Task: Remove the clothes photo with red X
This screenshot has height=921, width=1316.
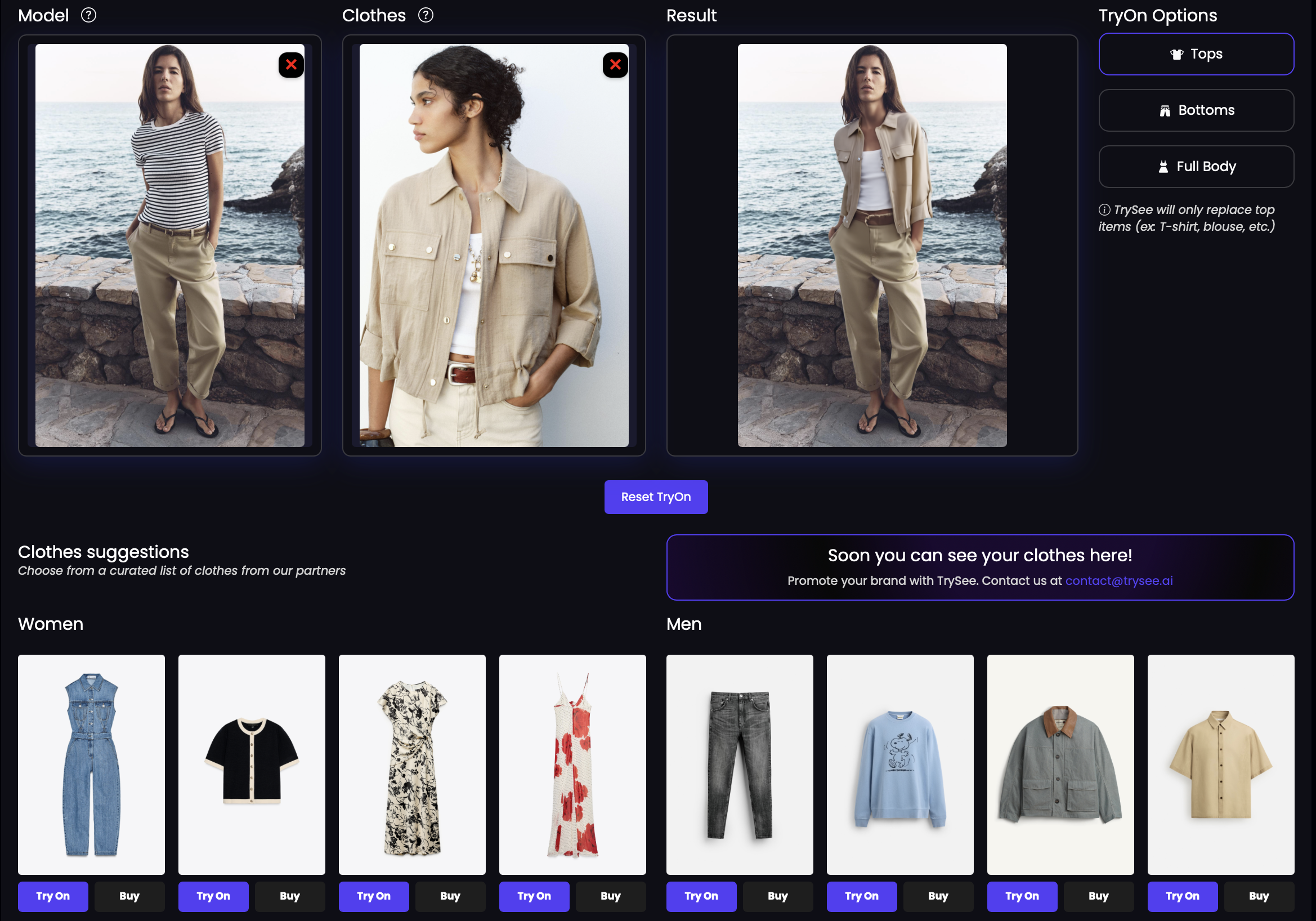Action: click(x=615, y=65)
